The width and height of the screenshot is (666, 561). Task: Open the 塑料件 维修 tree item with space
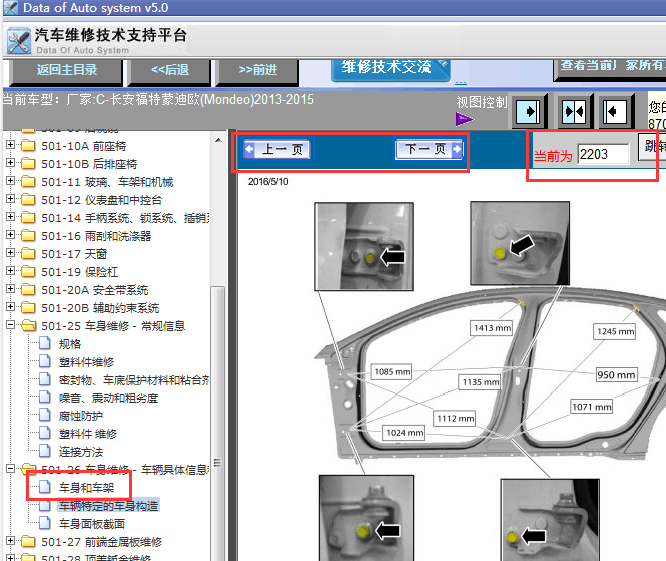[x=88, y=434]
